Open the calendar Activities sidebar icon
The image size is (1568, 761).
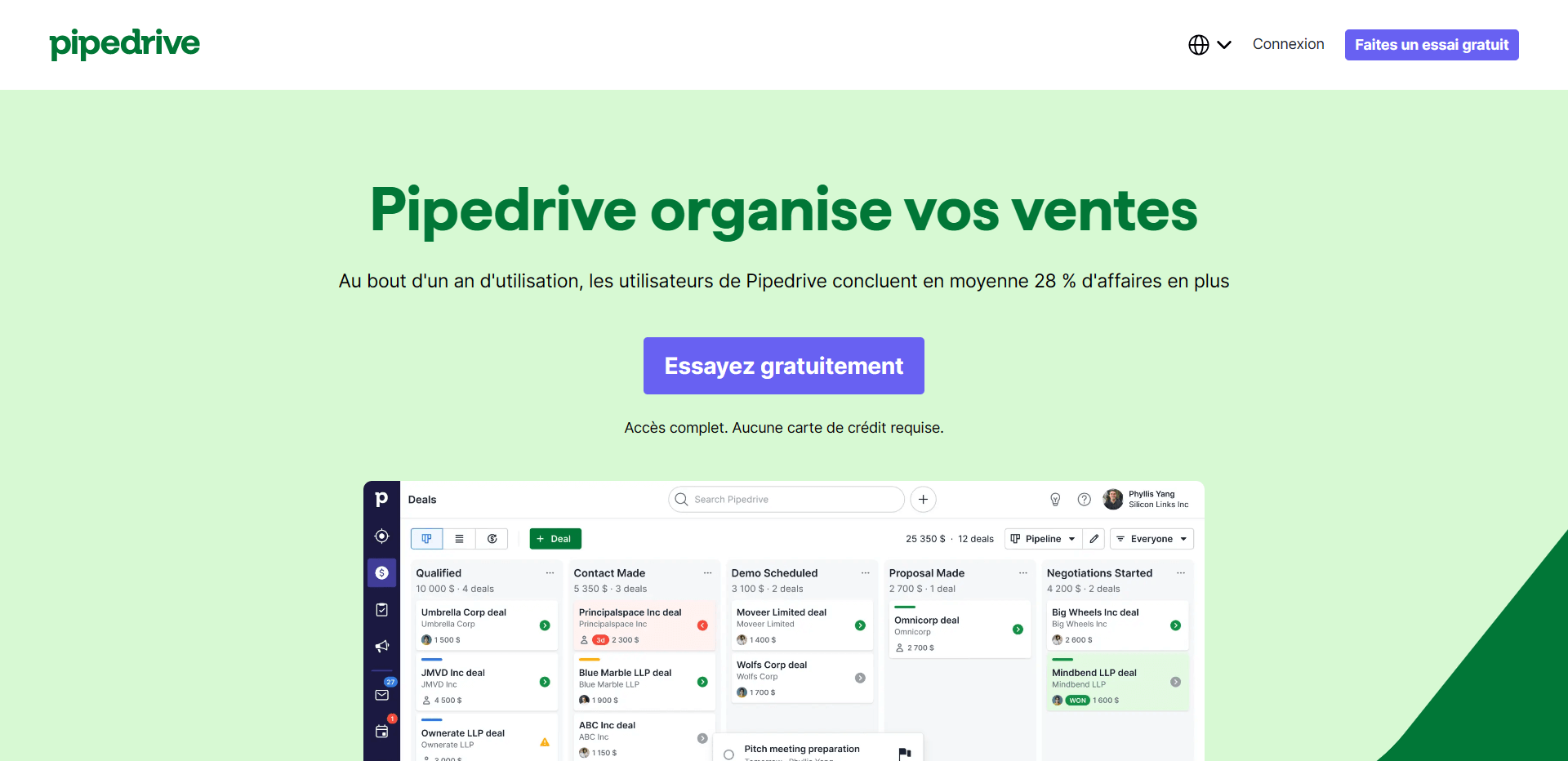click(x=381, y=732)
